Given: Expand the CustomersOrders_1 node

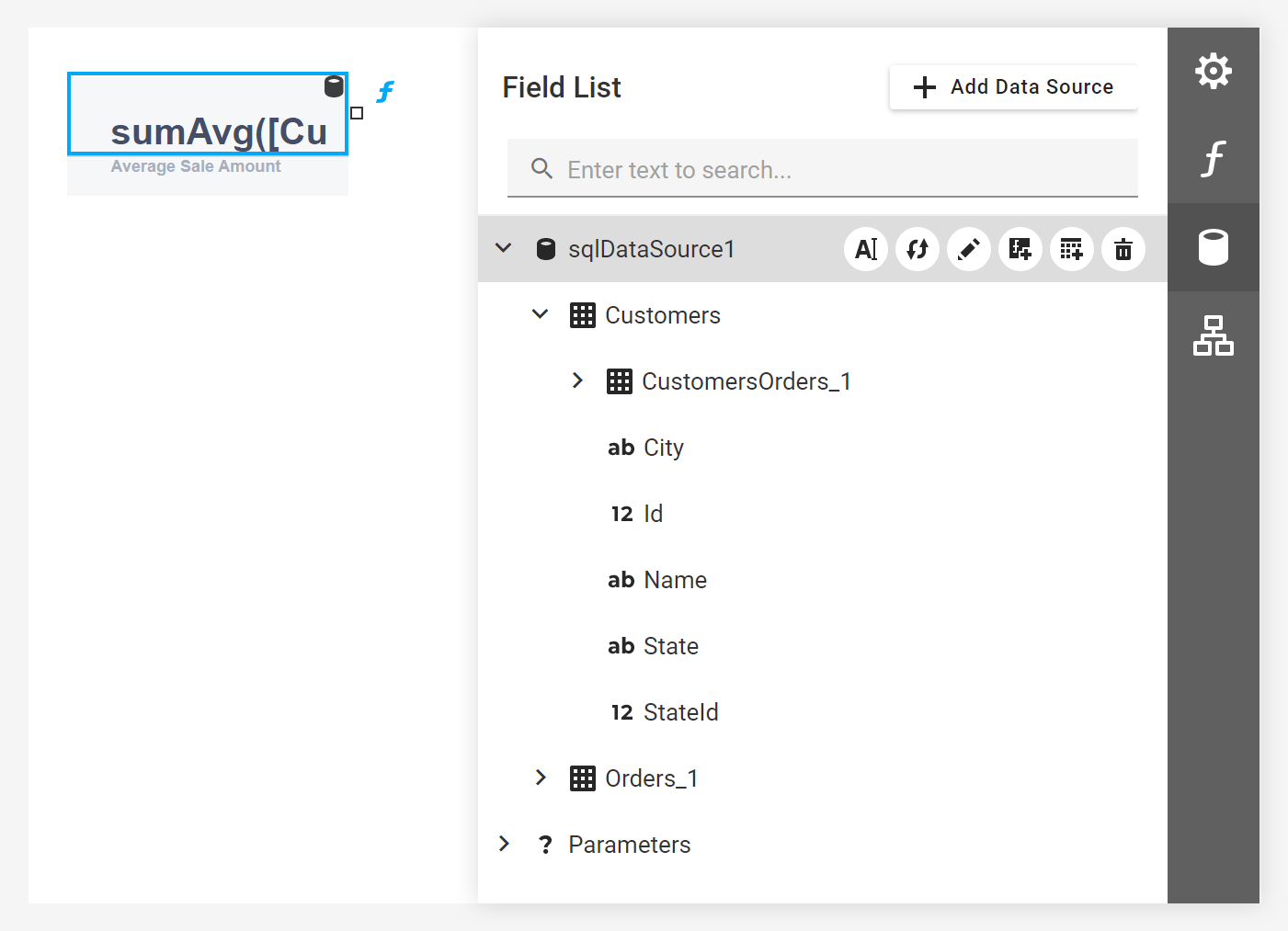Looking at the screenshot, I should pyautogui.click(x=577, y=380).
